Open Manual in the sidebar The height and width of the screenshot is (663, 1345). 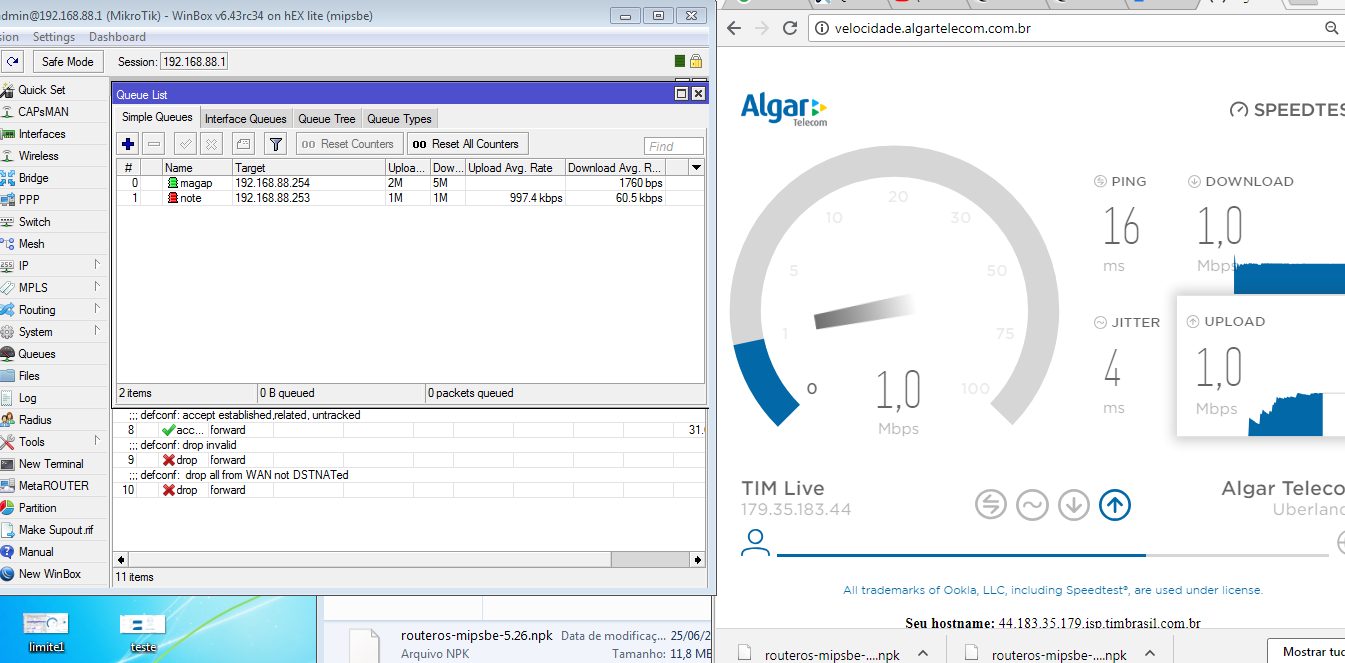click(36, 552)
